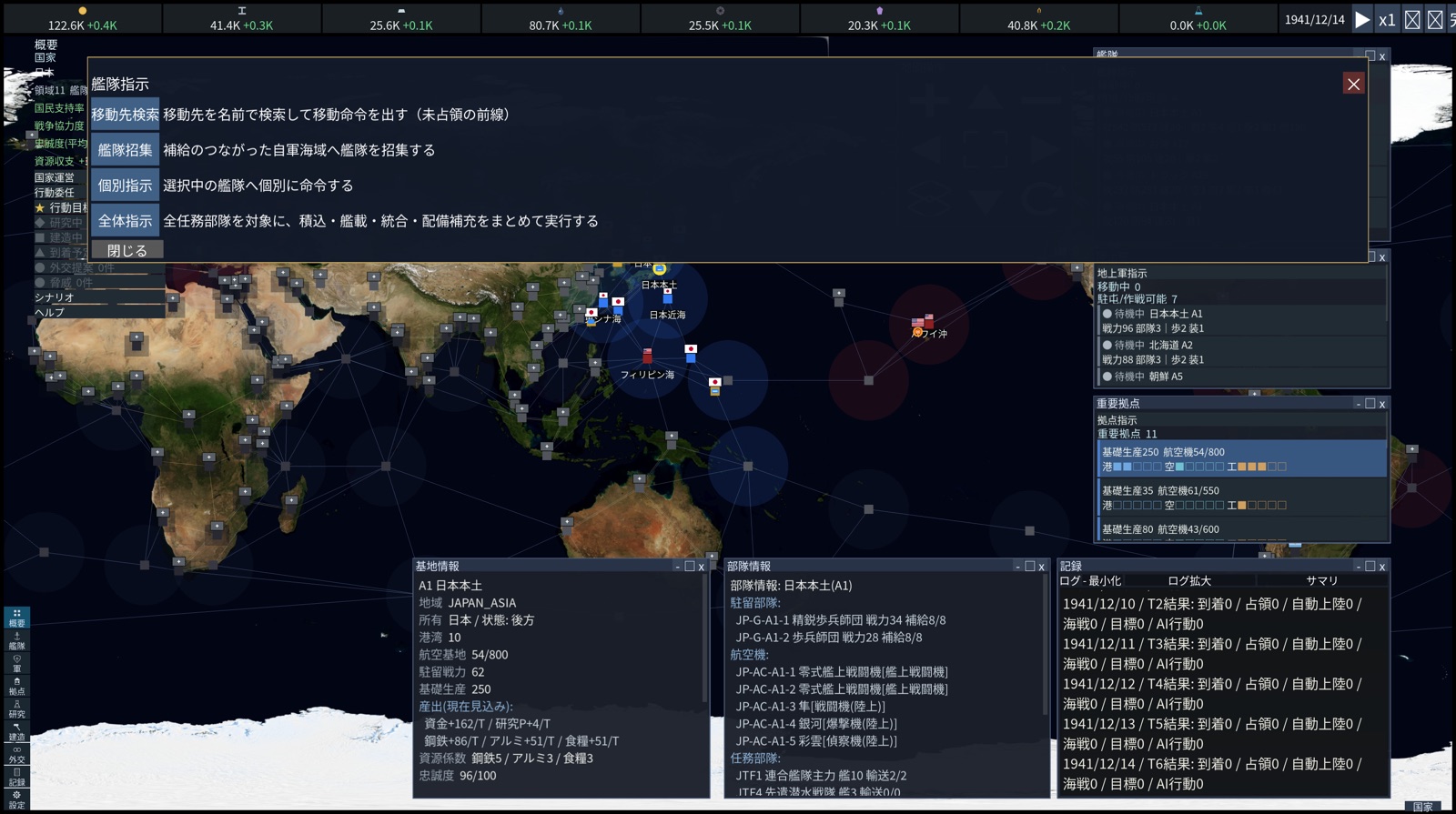Select the サマリ tab in 記録 panel
This screenshot has height=814, width=1456.
[1321, 580]
